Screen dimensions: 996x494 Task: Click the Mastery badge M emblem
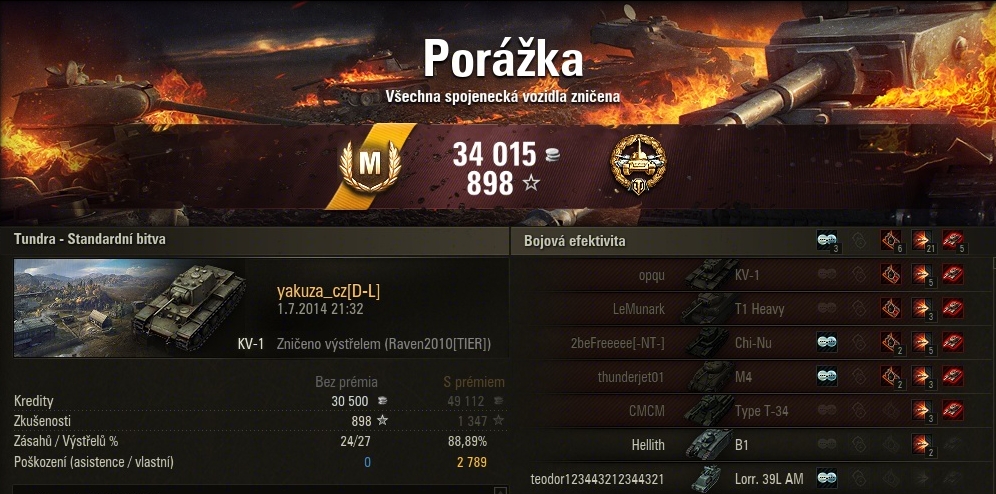pos(370,165)
